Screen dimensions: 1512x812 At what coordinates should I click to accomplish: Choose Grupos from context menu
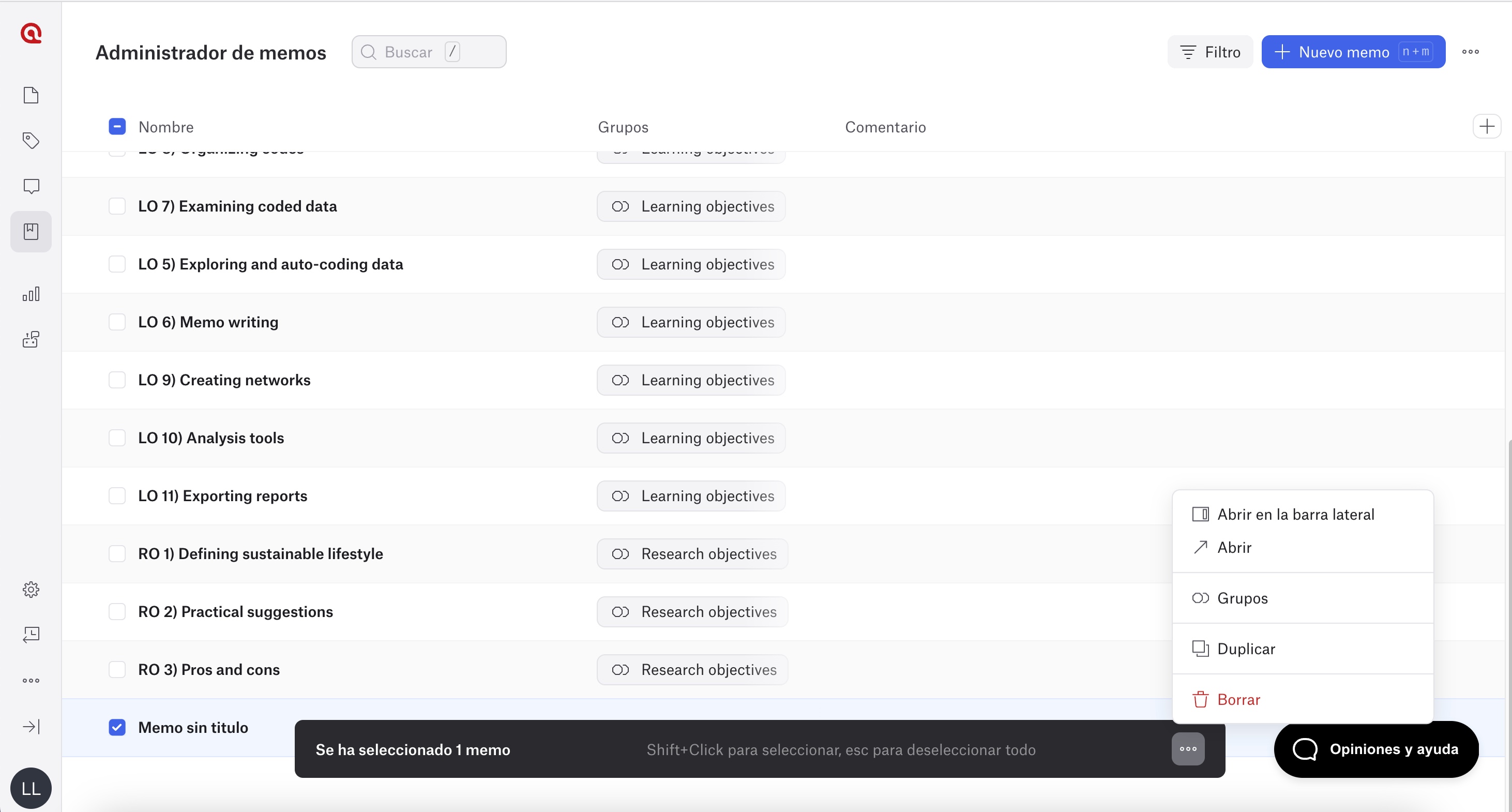[x=1303, y=598]
